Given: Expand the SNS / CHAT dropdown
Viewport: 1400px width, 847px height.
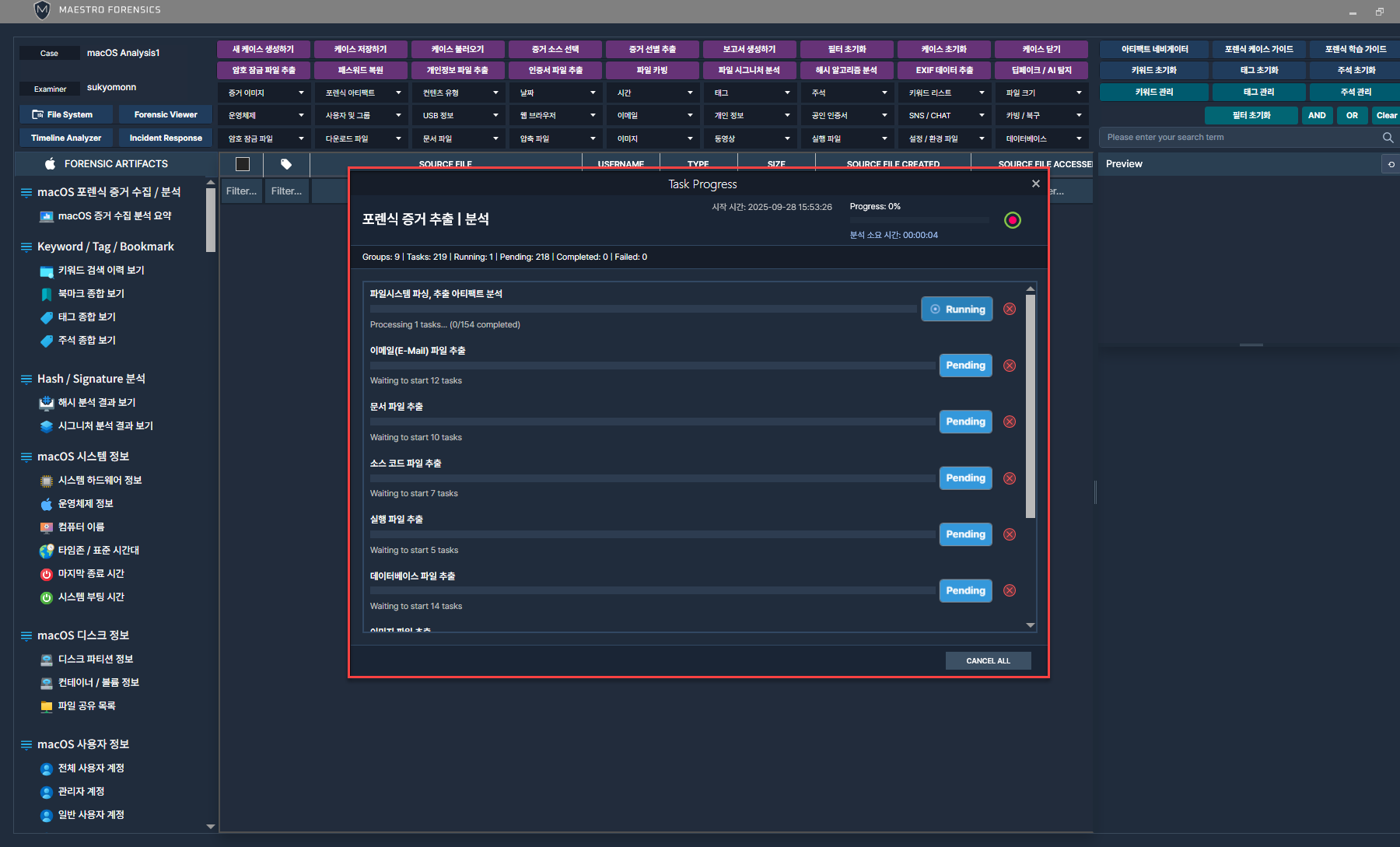Looking at the screenshot, I should [945, 115].
